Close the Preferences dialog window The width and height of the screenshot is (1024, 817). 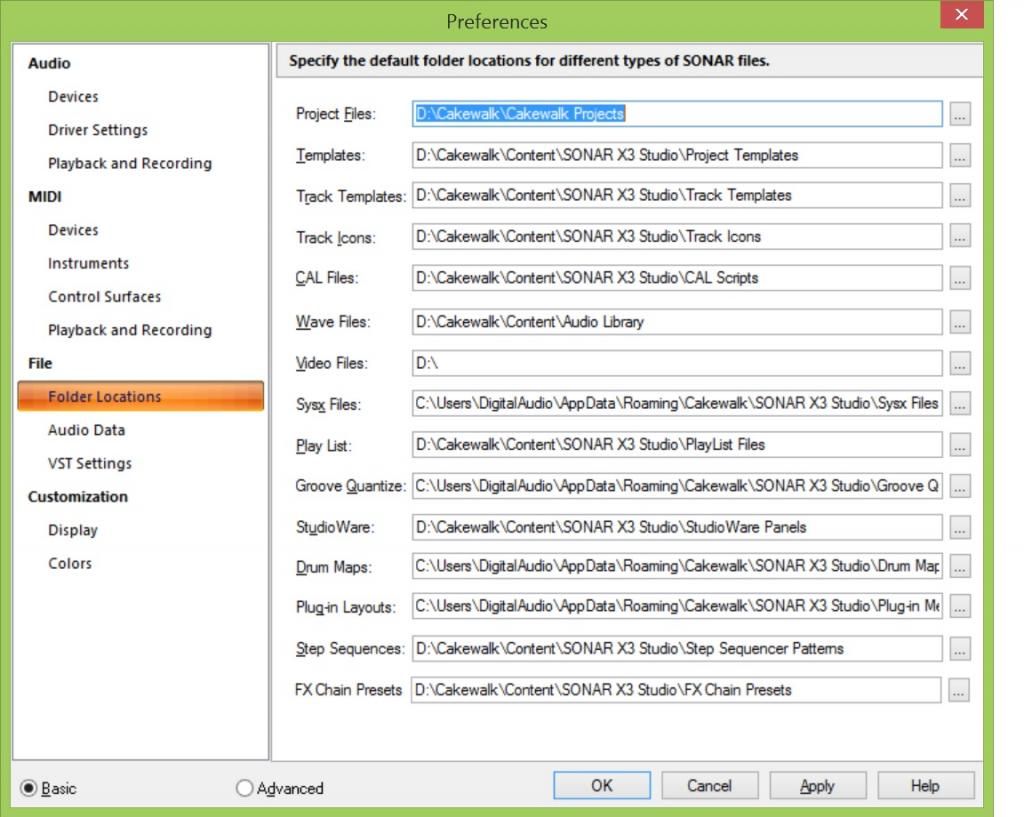point(961,15)
